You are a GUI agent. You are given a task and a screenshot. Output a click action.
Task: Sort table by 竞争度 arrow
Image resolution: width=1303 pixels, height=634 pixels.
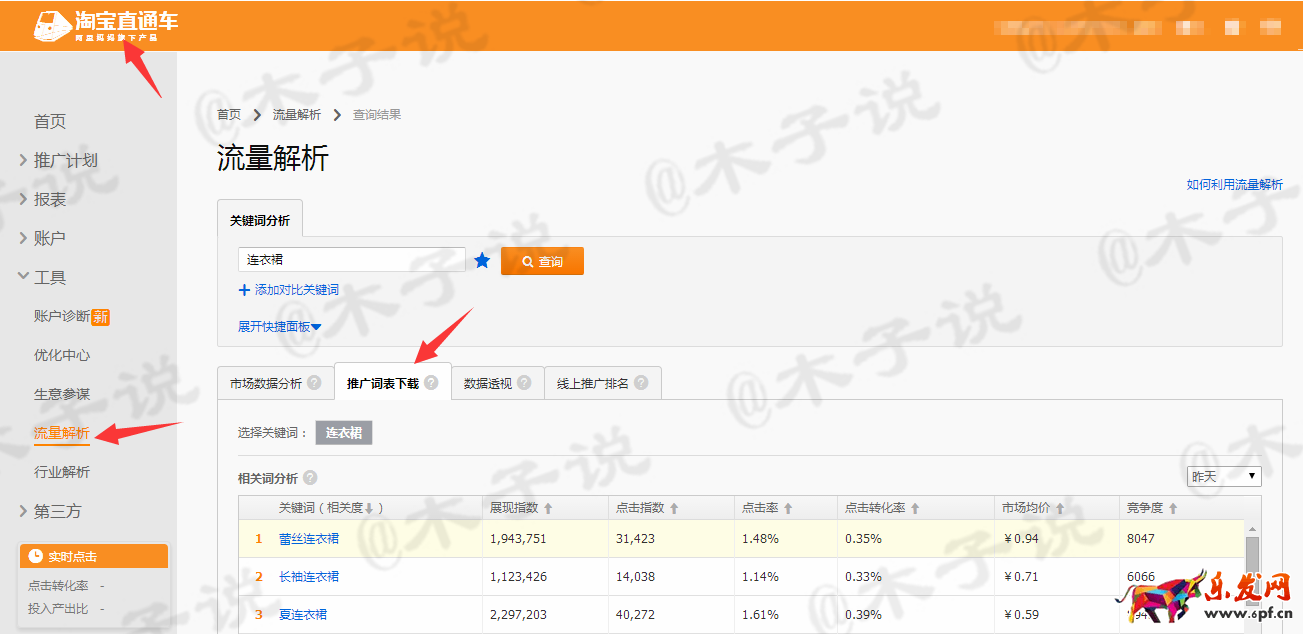coord(1173,509)
